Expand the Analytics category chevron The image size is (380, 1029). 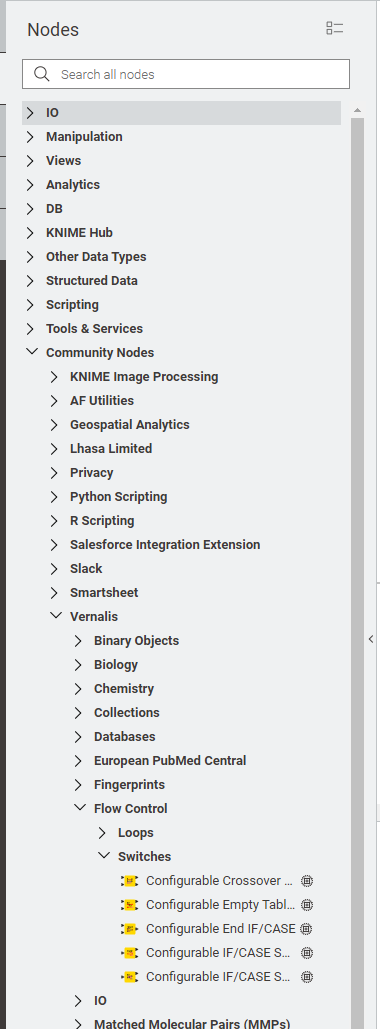(30, 184)
